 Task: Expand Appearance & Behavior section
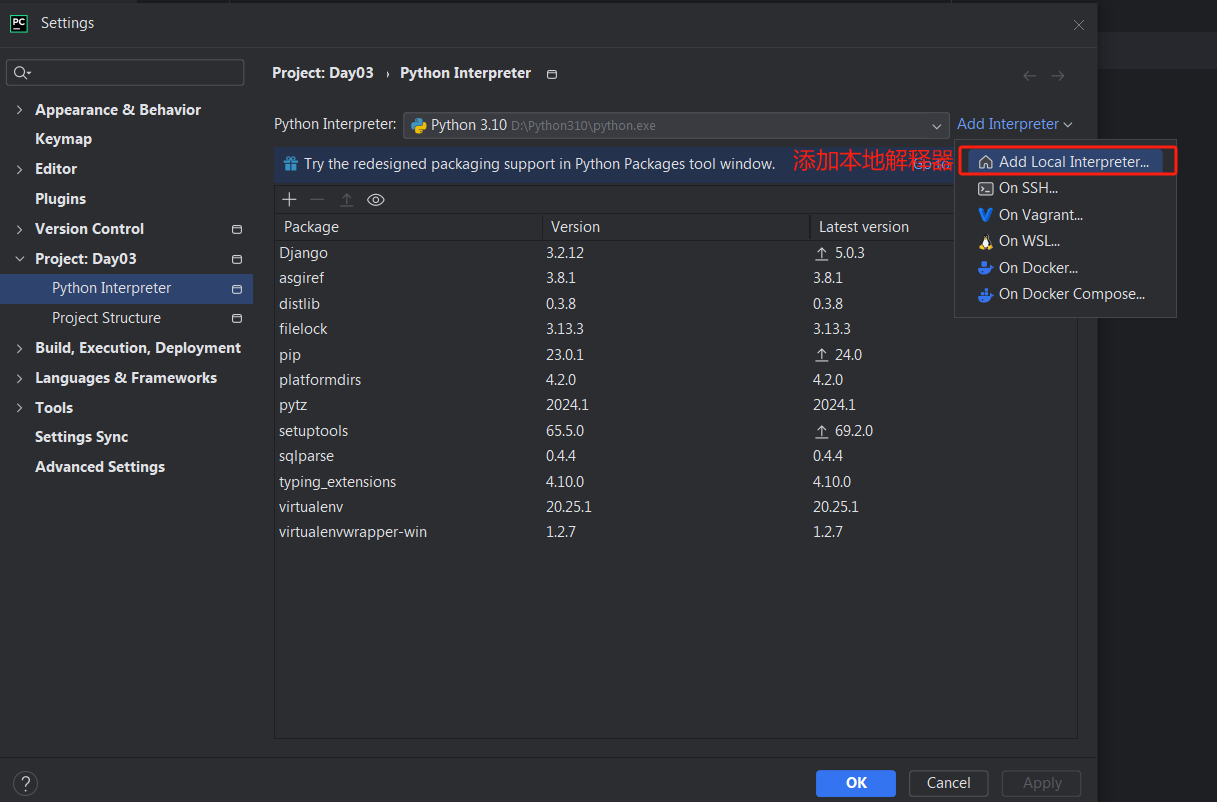coord(20,110)
